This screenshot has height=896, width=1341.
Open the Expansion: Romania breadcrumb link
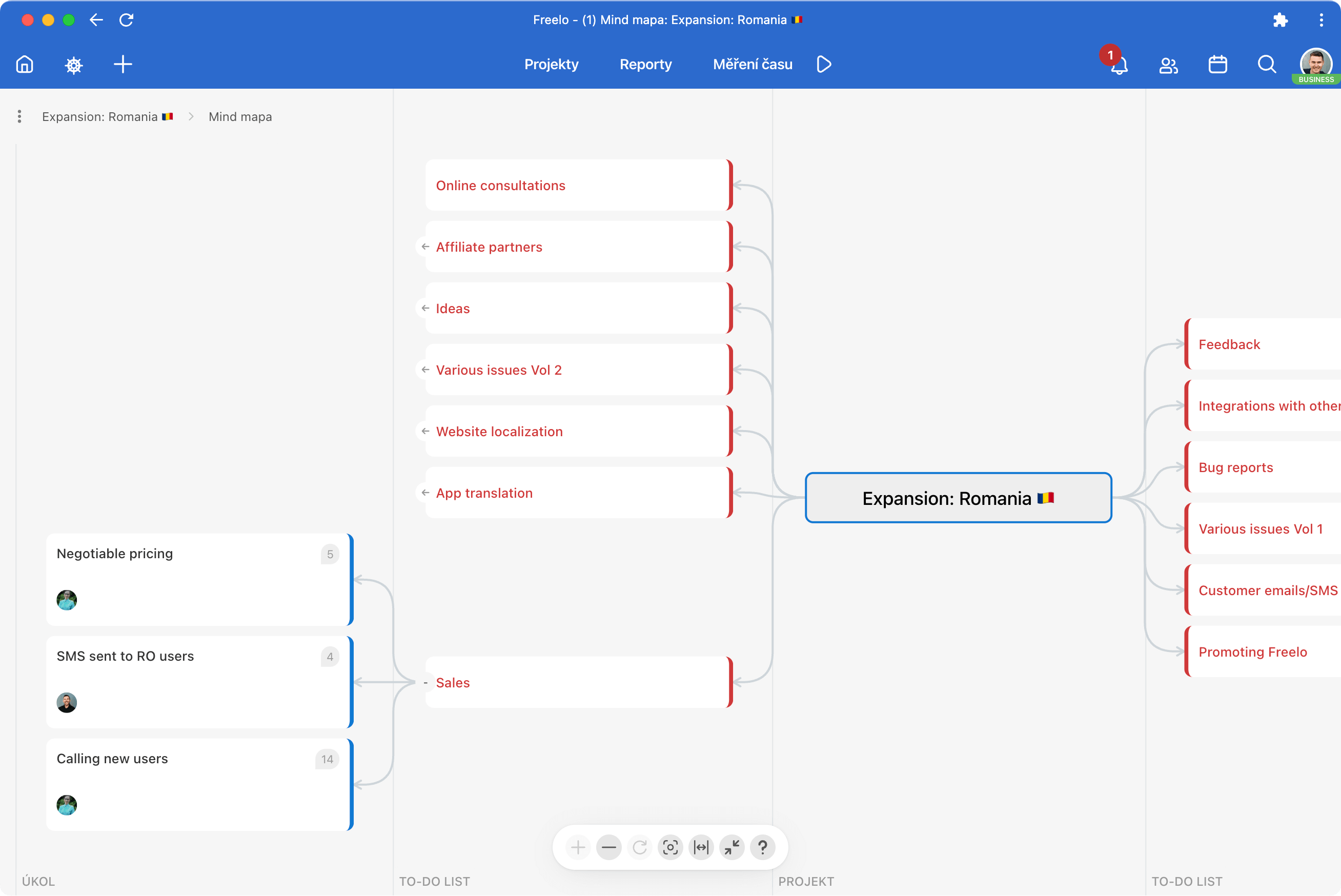click(100, 116)
